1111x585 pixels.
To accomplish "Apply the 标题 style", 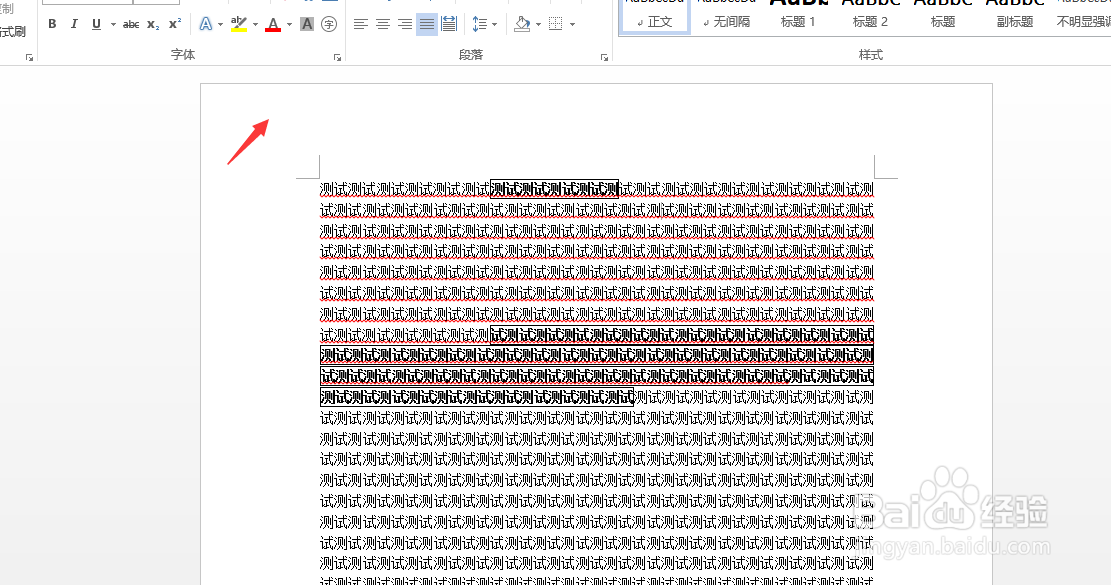I will [x=942, y=16].
